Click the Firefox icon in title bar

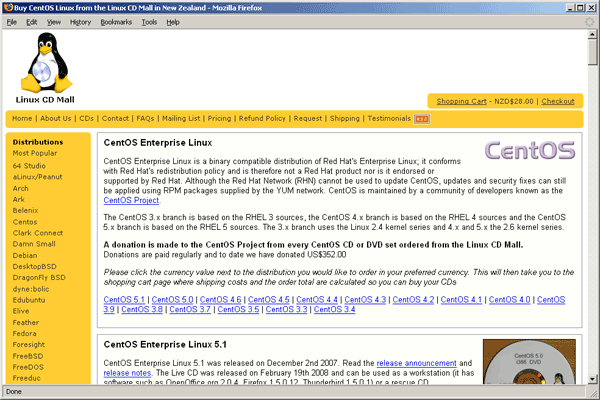pyautogui.click(x=8, y=7)
